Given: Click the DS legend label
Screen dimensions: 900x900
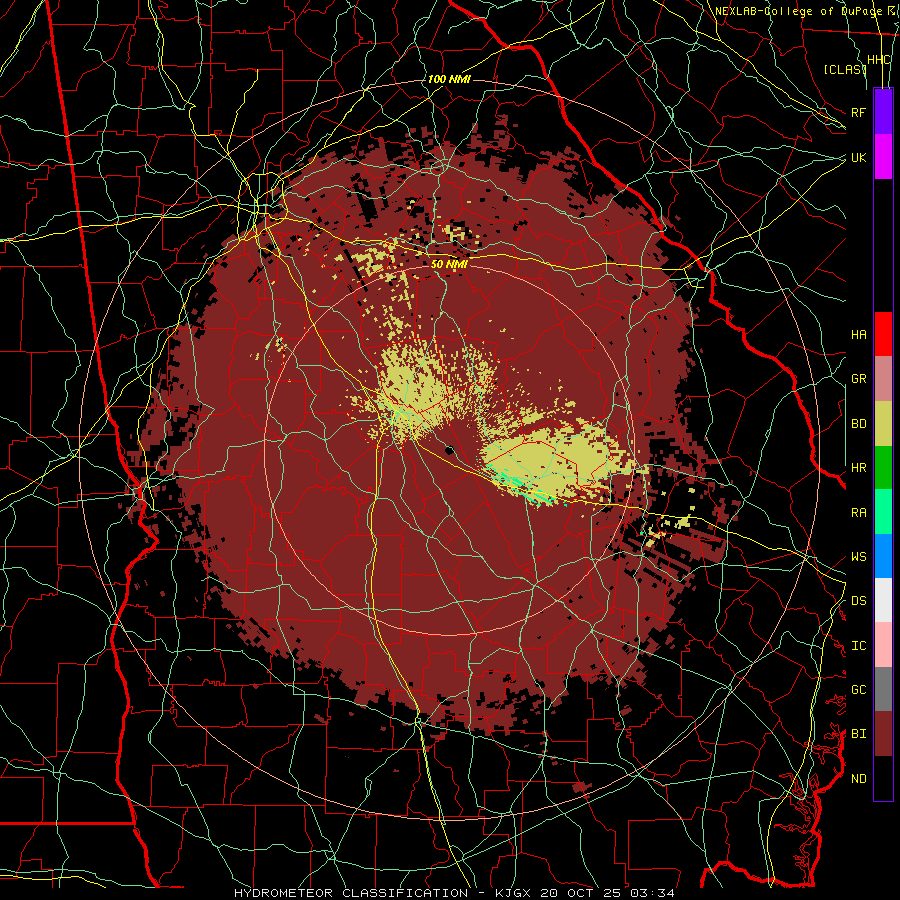Looking at the screenshot, I should 858,601.
